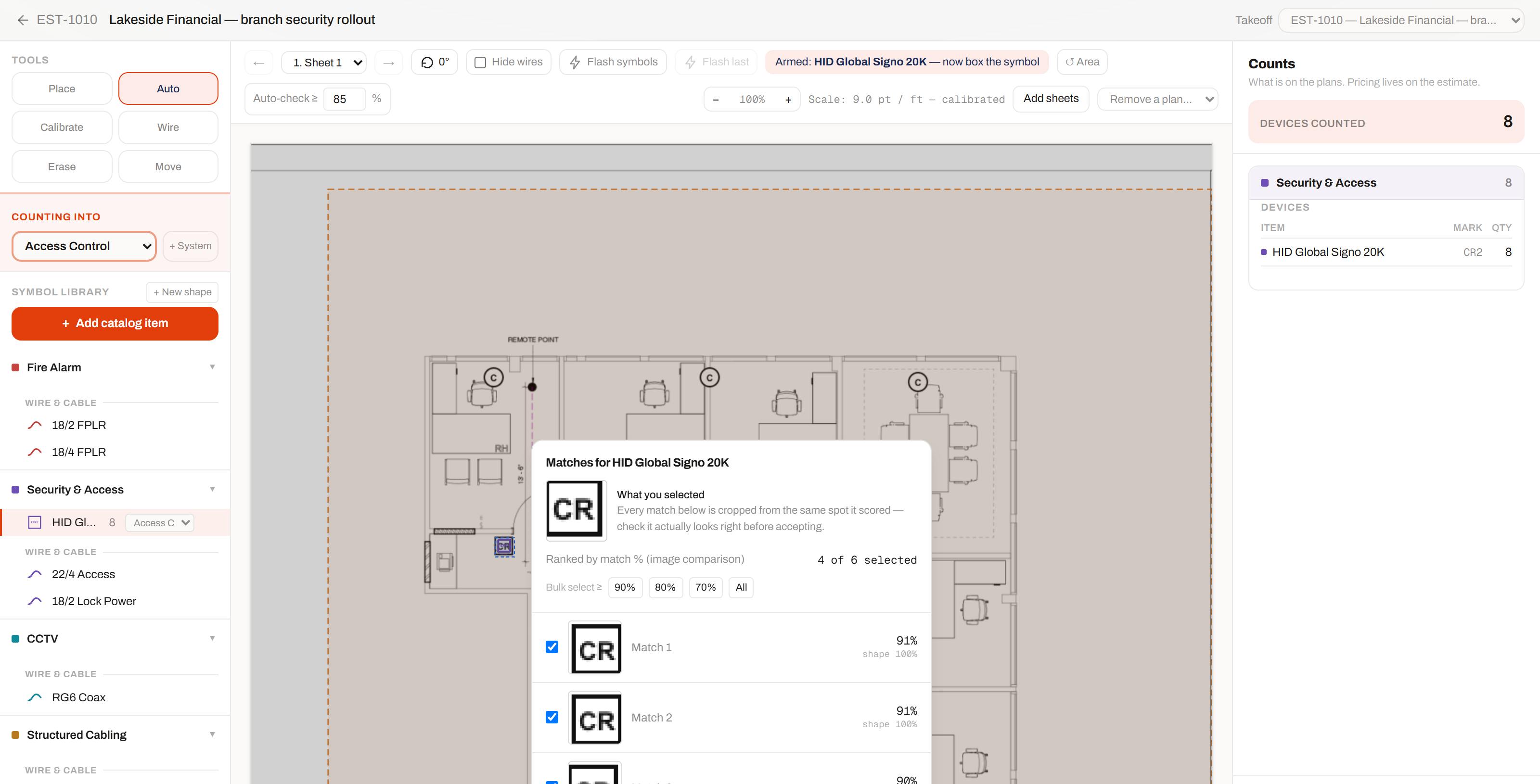
Task: Collapse the CCTV section
Action: click(x=212, y=638)
